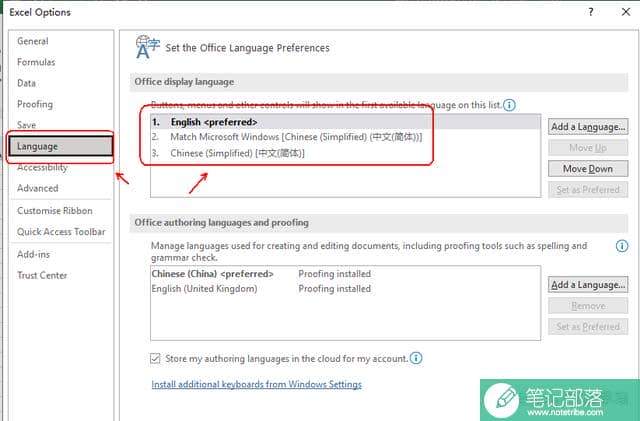This screenshot has height=421, width=640.
Task: Open authoring languages info icon
Action: [622, 246]
